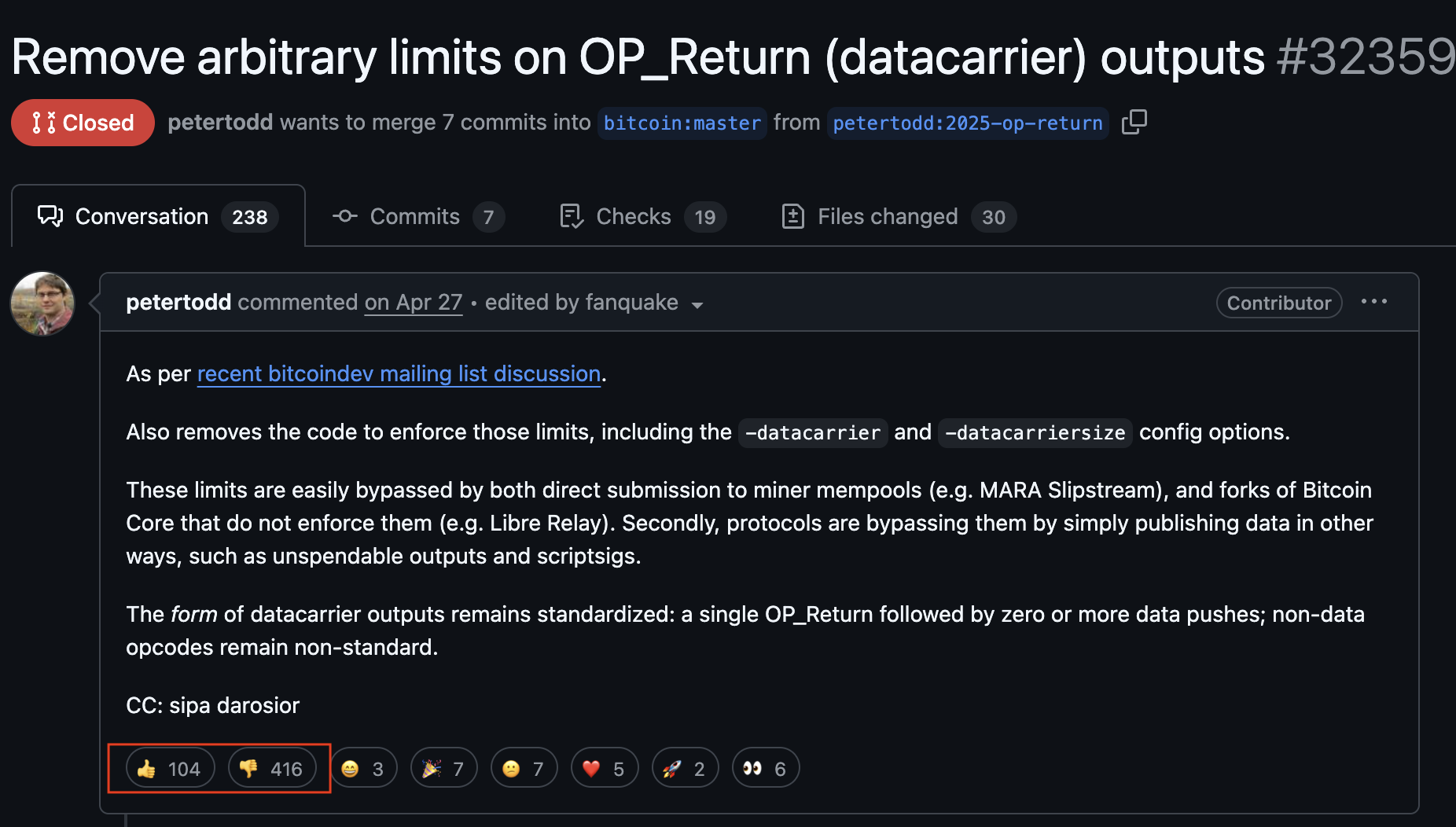This screenshot has height=827, width=1456.
Task: Open the bitcoin:master base branch link
Action: pyautogui.click(x=682, y=123)
